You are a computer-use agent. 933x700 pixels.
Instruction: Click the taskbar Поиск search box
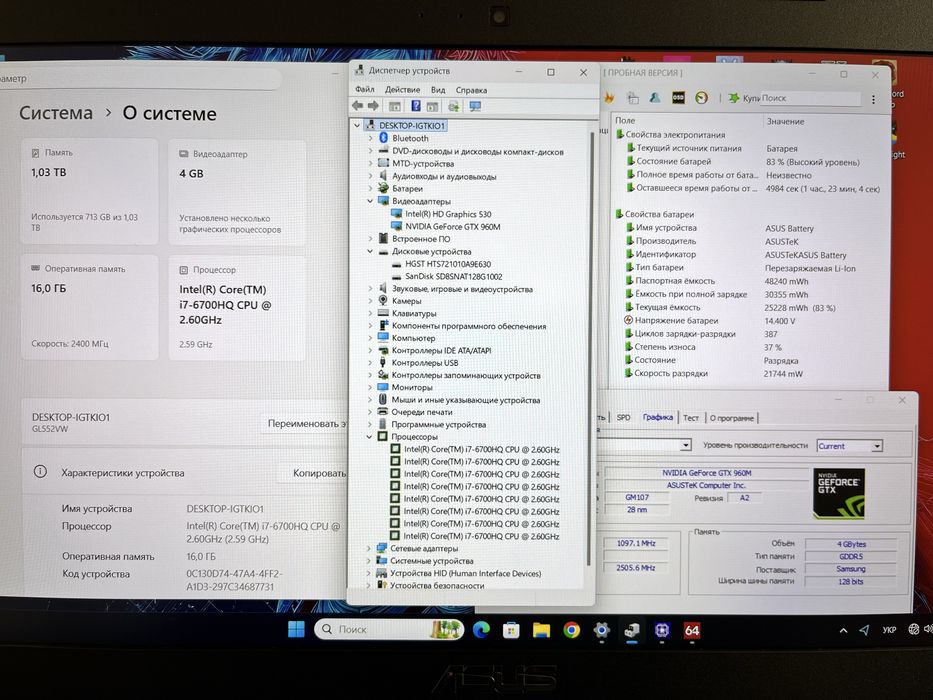pyautogui.click(x=389, y=629)
